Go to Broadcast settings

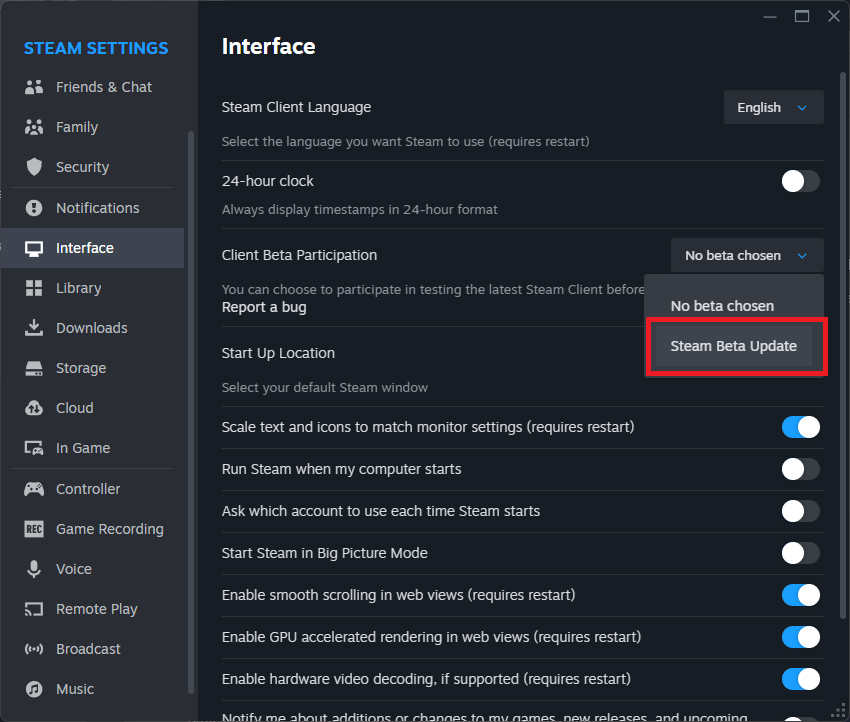(x=93, y=649)
